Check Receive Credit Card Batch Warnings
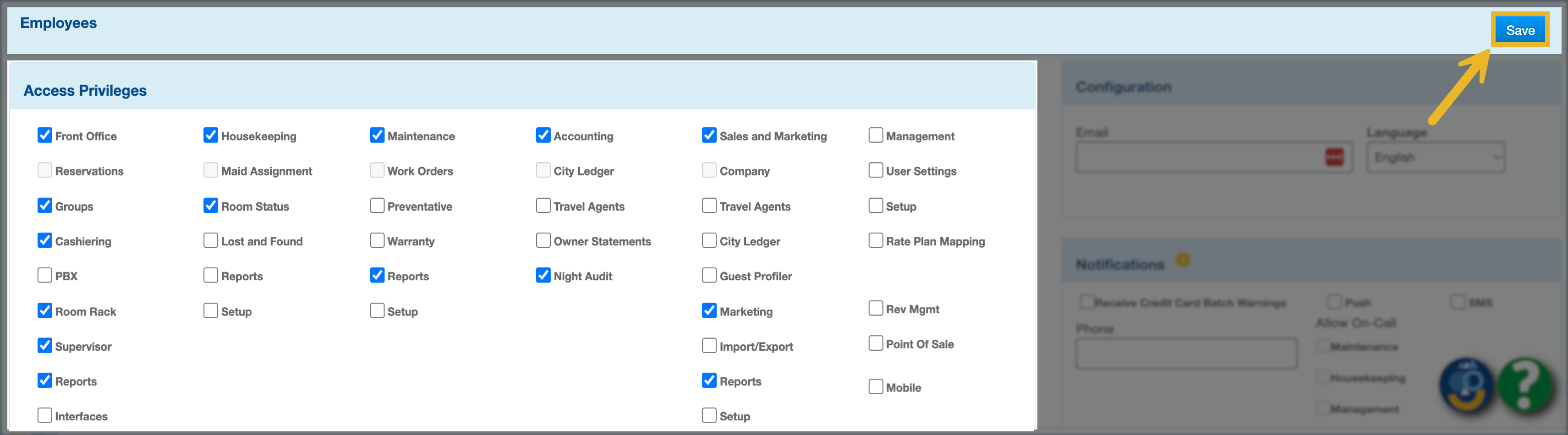This screenshot has width=1568, height=435. 1086,302
